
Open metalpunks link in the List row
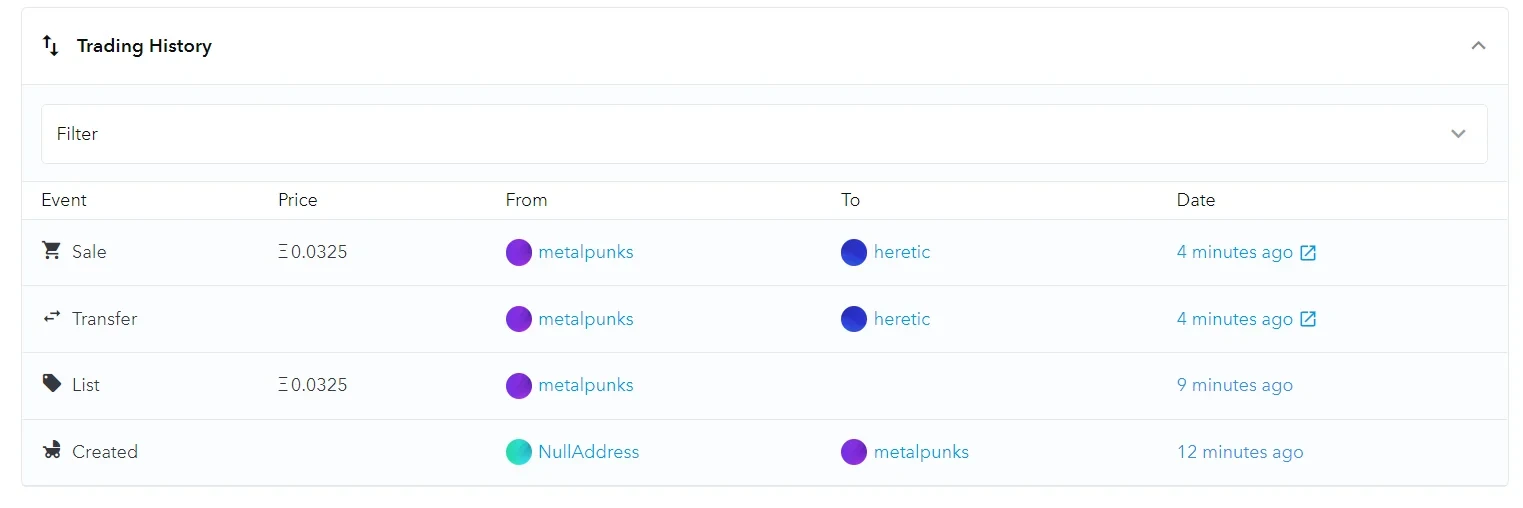(x=585, y=385)
